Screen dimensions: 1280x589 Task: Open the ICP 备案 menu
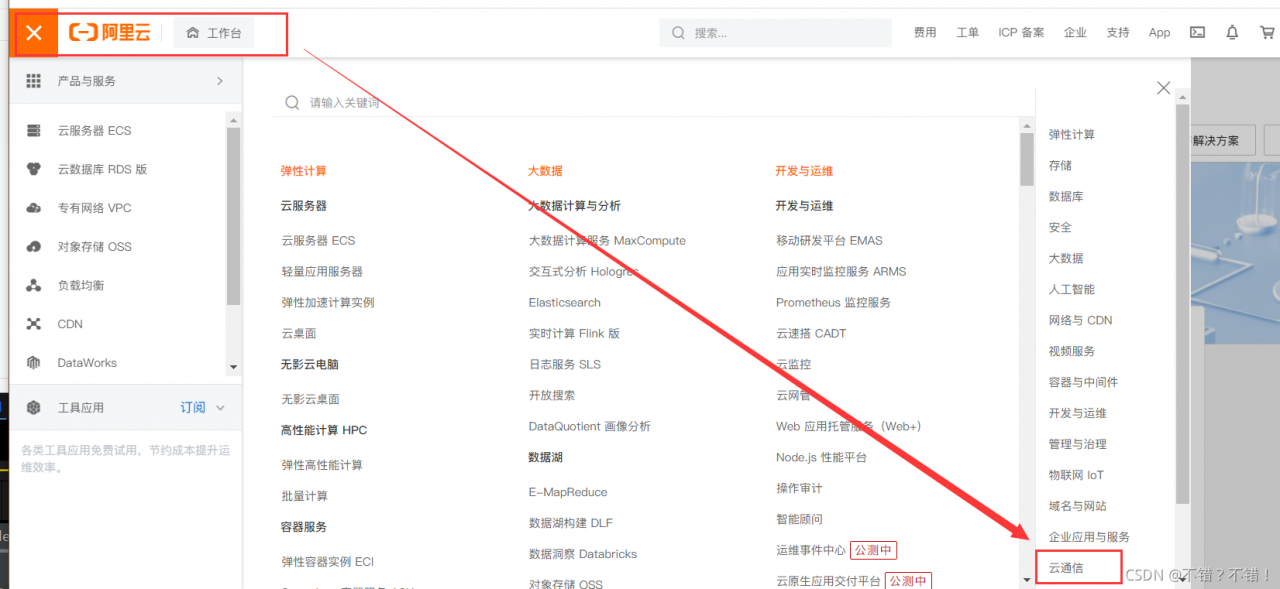1021,33
